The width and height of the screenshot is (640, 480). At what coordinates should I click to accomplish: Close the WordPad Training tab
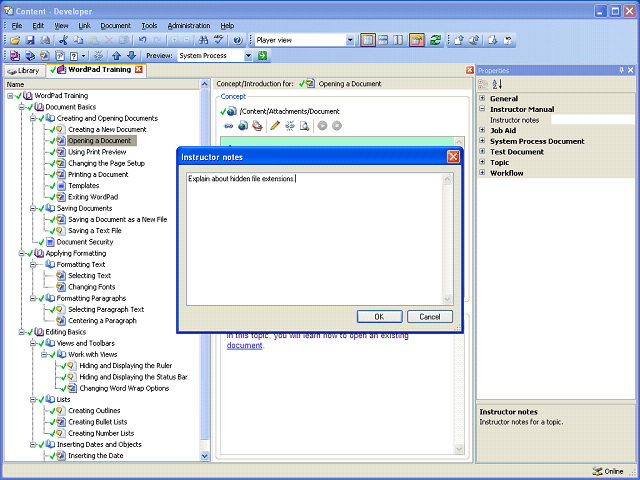[x=139, y=69]
